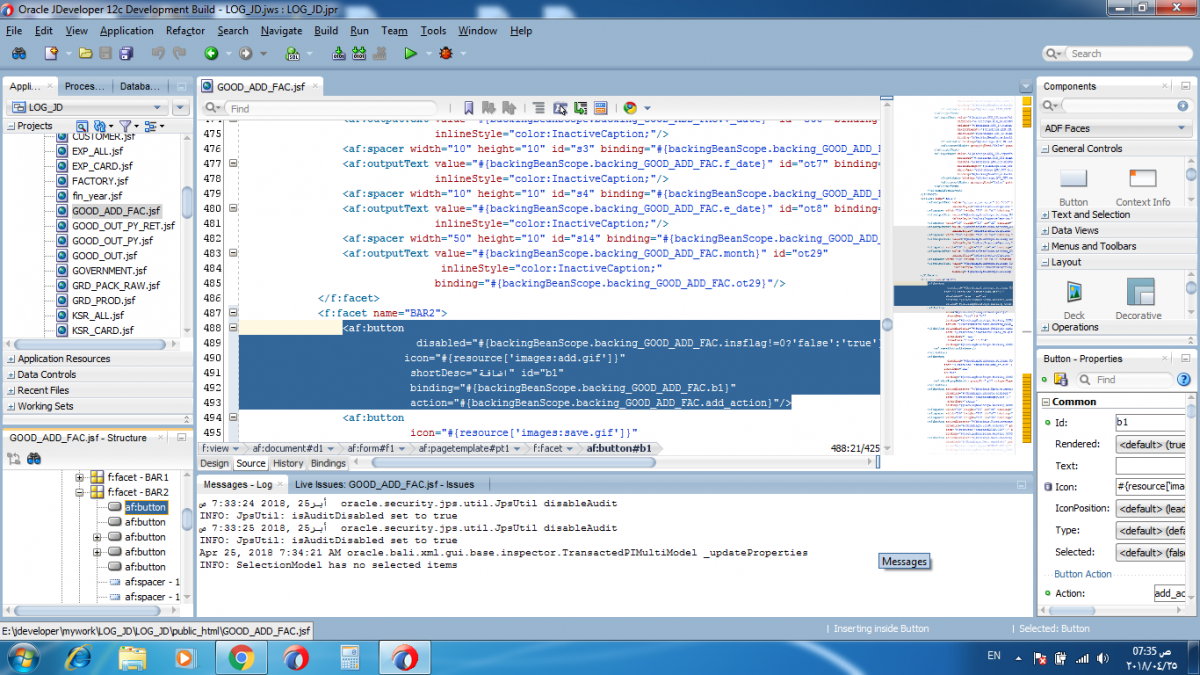
Task: Click the red Debug bug icon
Action: 445,53
